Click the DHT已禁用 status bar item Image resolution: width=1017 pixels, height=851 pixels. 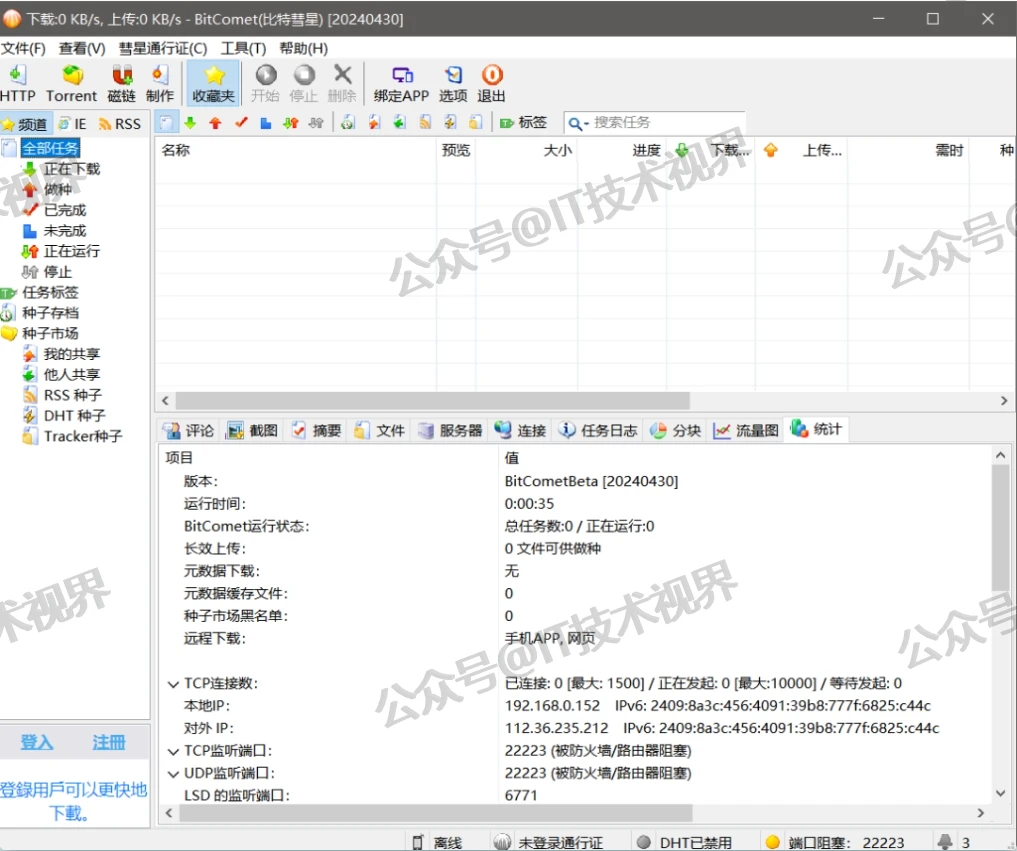(x=685, y=842)
